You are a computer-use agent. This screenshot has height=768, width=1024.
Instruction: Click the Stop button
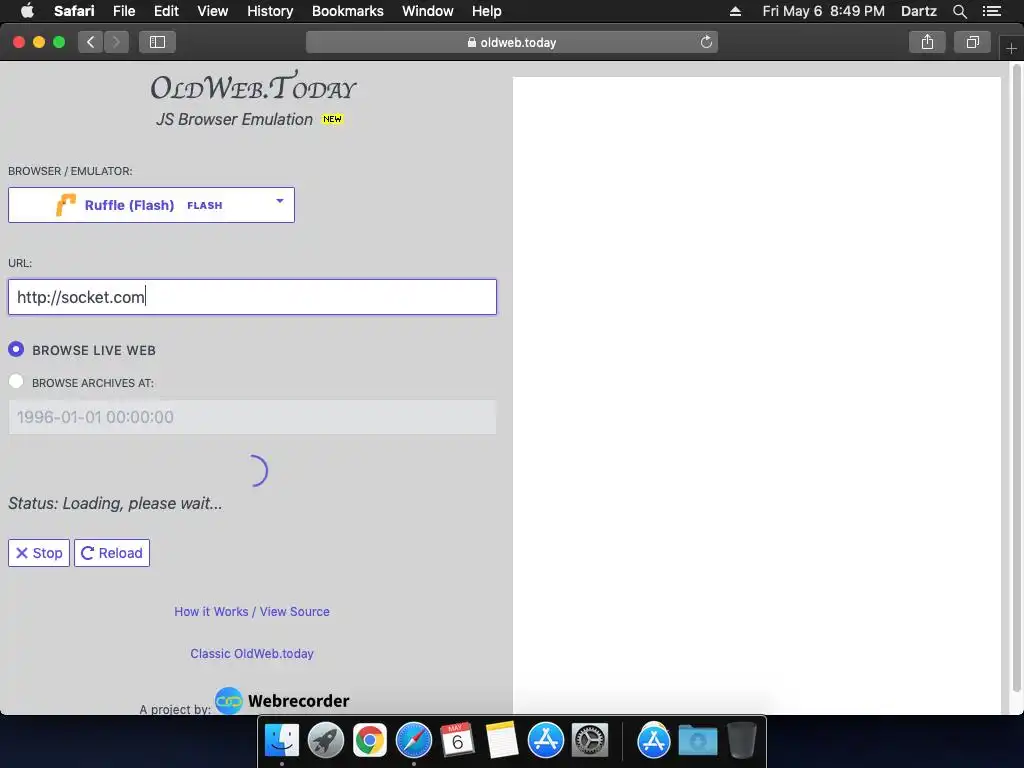39,553
